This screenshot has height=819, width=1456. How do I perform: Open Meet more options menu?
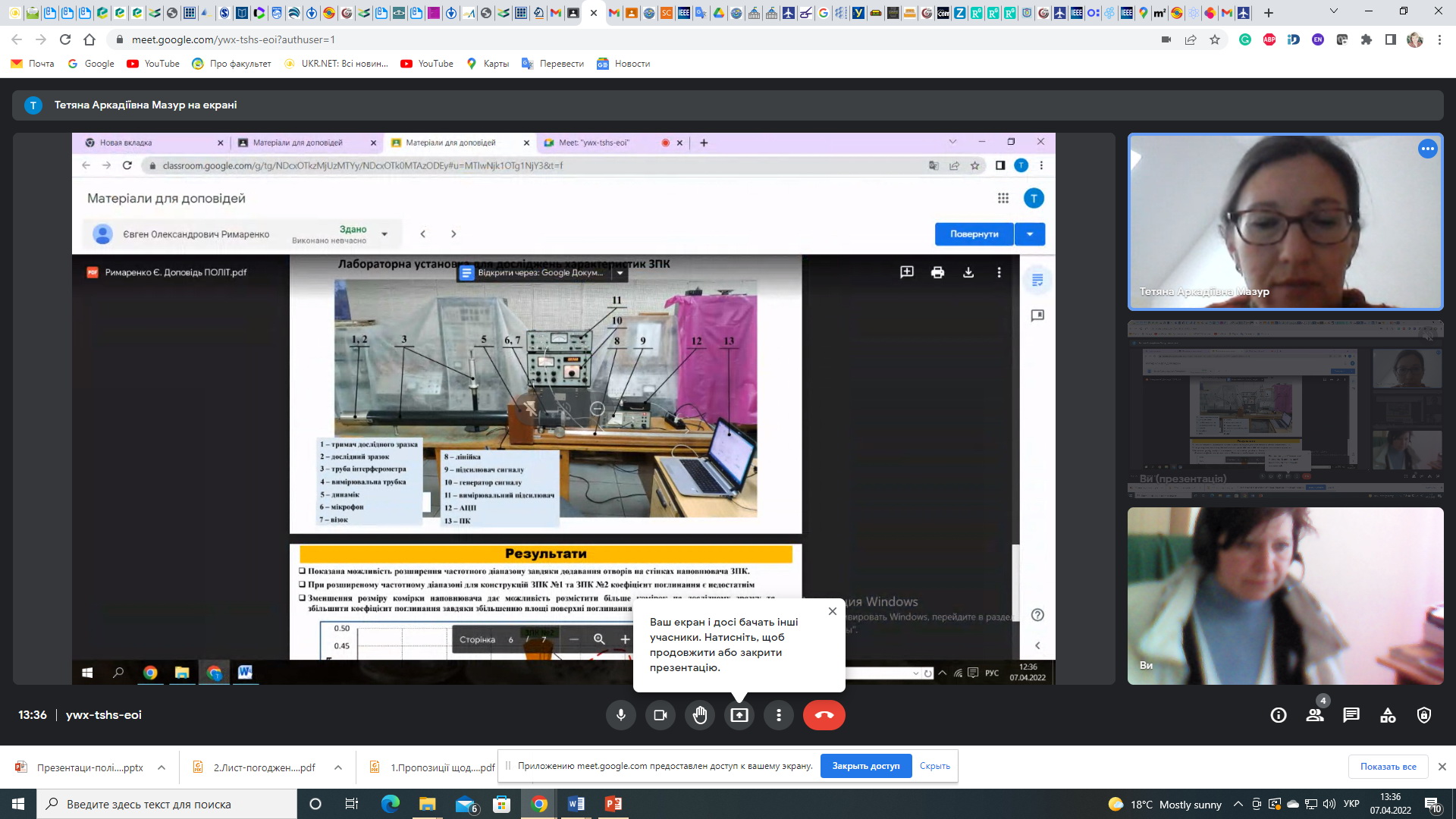click(778, 715)
